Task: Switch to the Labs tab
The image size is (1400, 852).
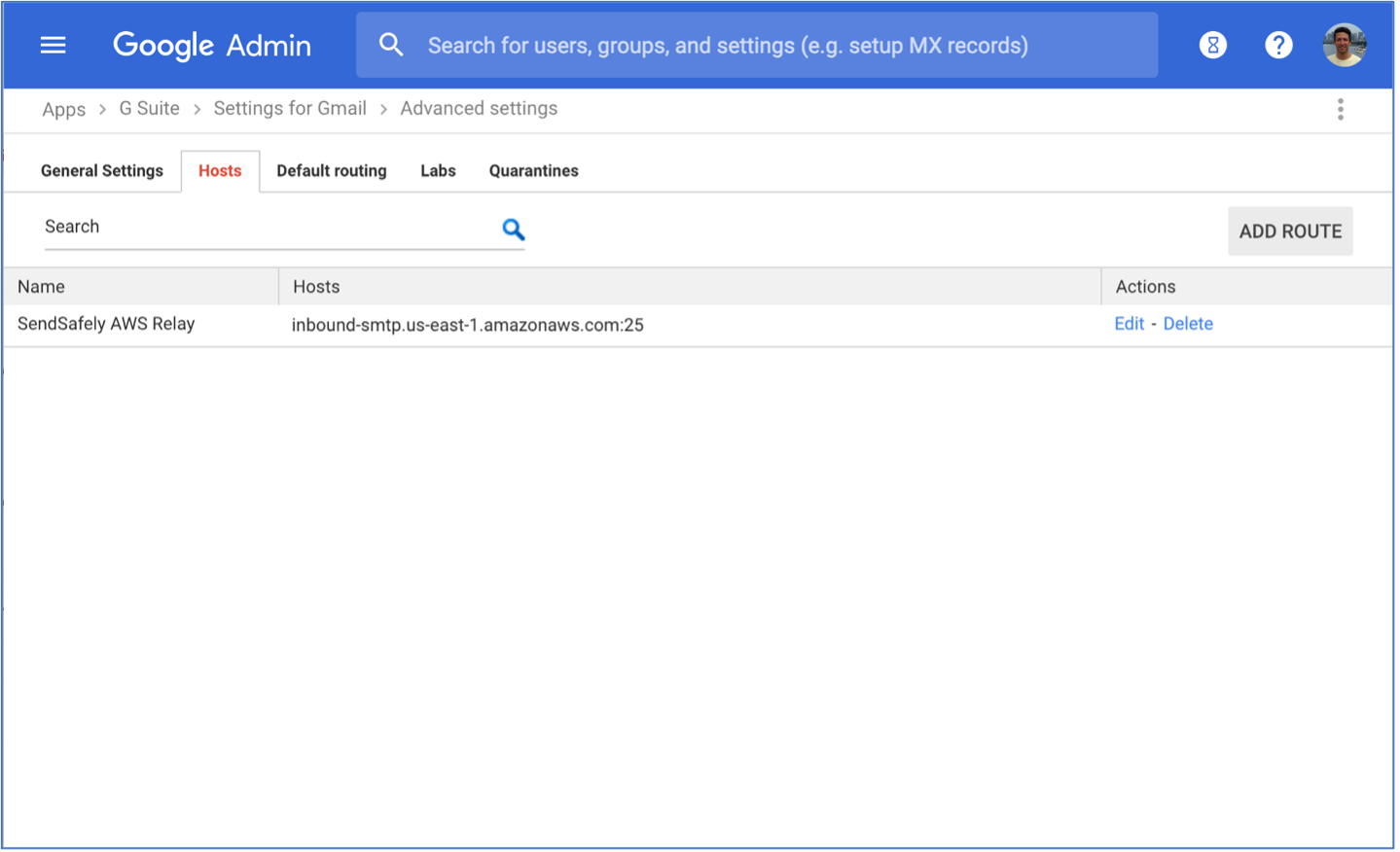Action: click(438, 171)
